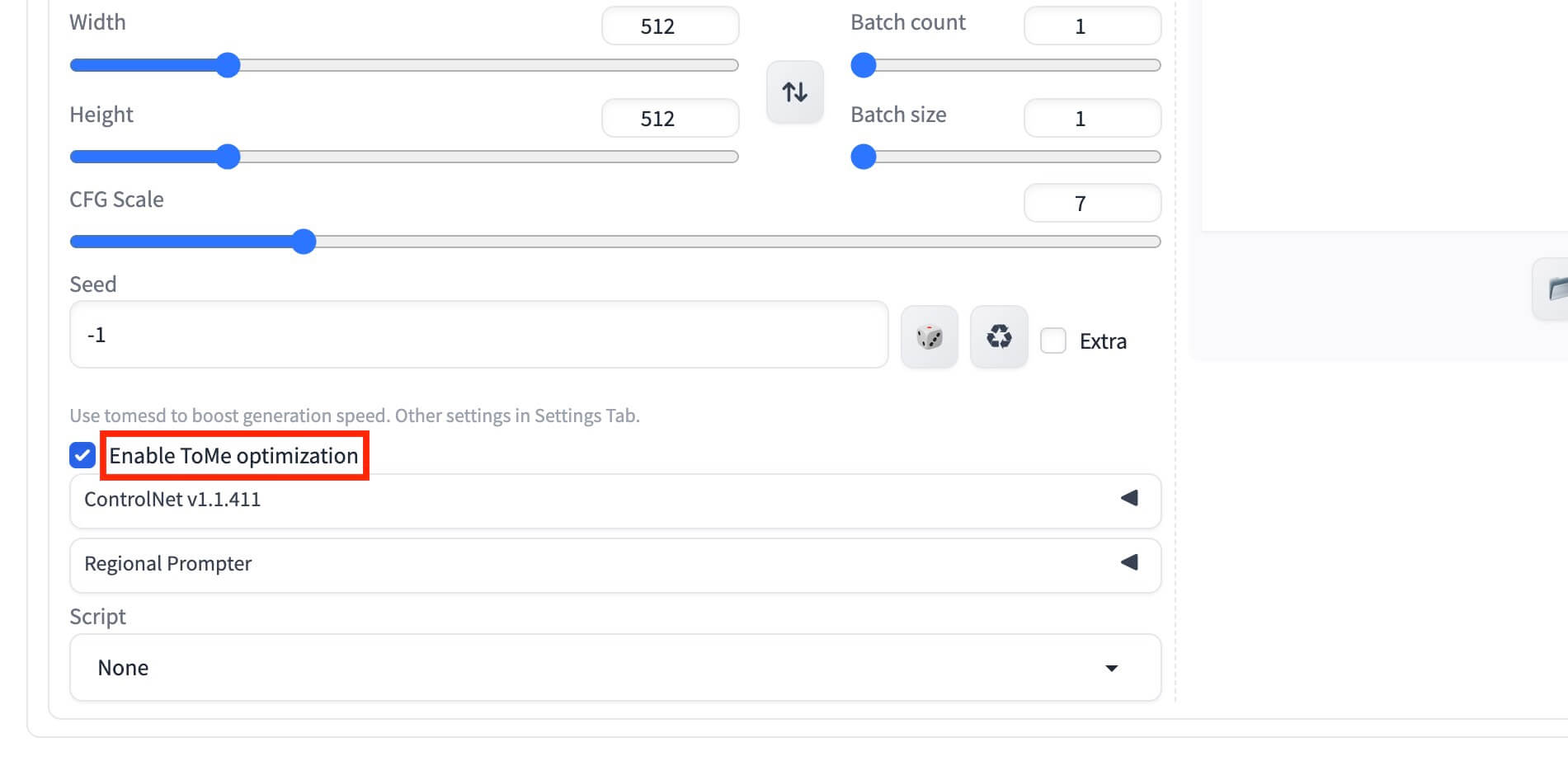Viewport: 1568px width, 761px height.
Task: Click the ControlNet collapse arrow icon
Action: coord(1129,498)
